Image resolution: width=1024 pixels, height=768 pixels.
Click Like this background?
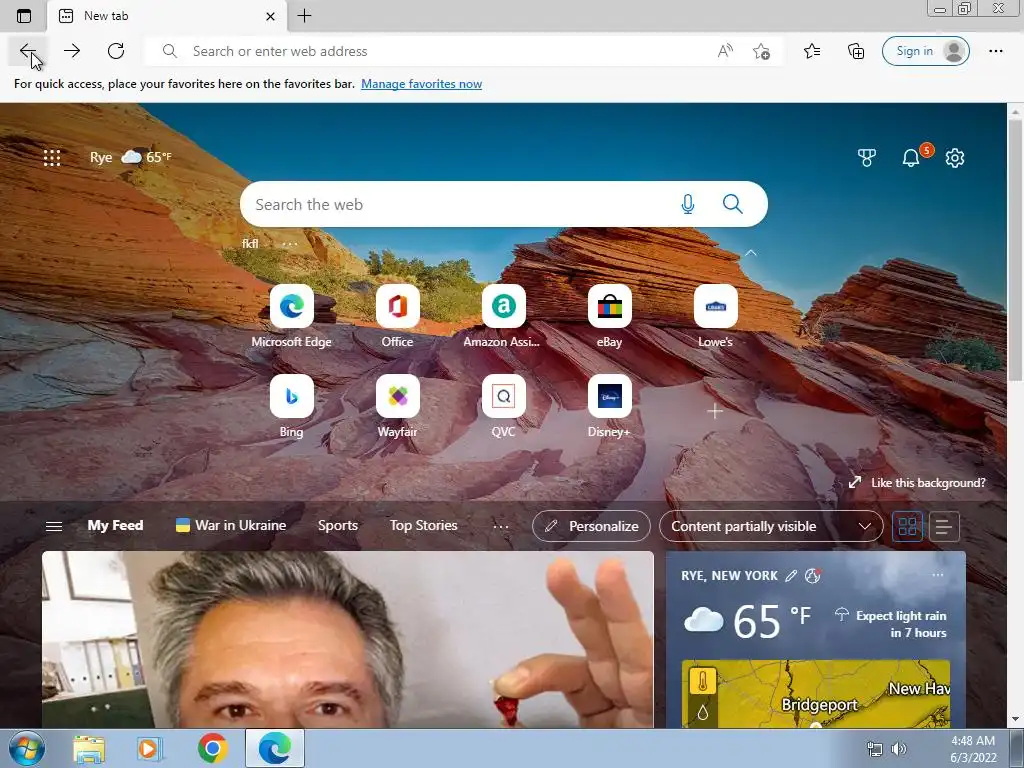(x=917, y=483)
